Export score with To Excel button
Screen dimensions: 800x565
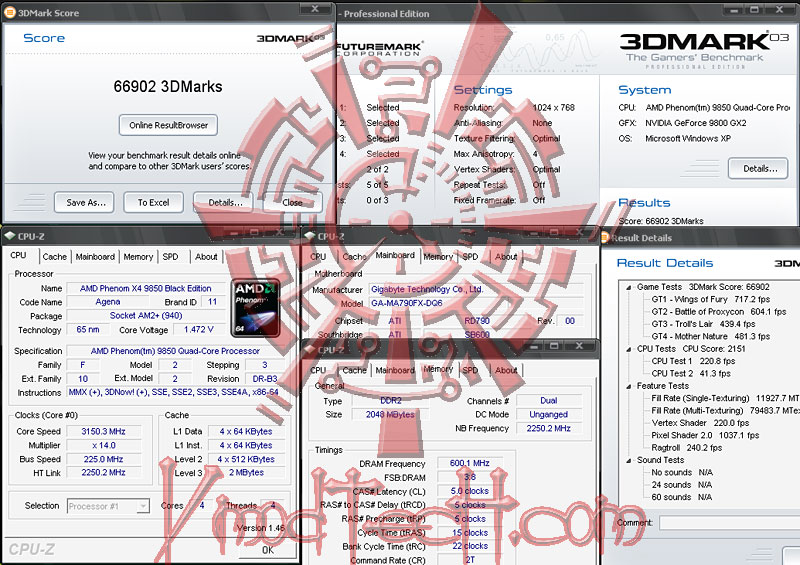pos(154,203)
